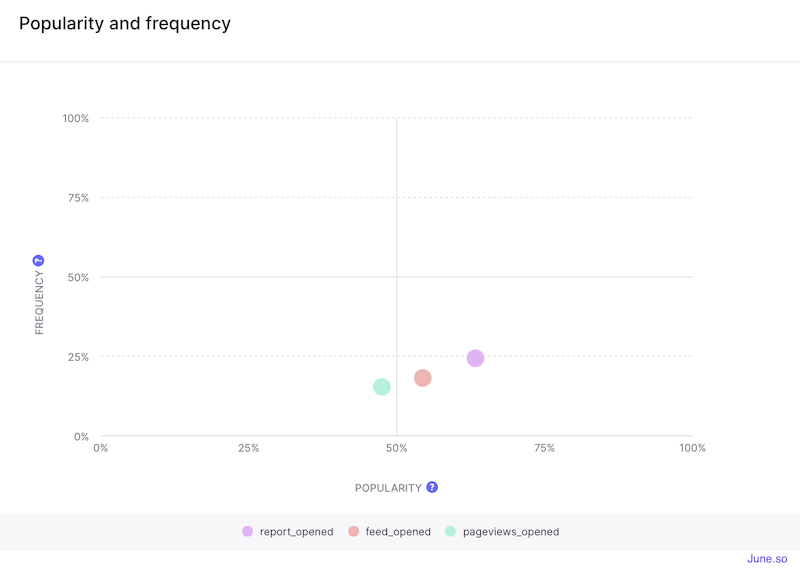The width and height of the screenshot is (800, 569).
Task: Toggle pageviews_opened legend label
Action: [511, 532]
